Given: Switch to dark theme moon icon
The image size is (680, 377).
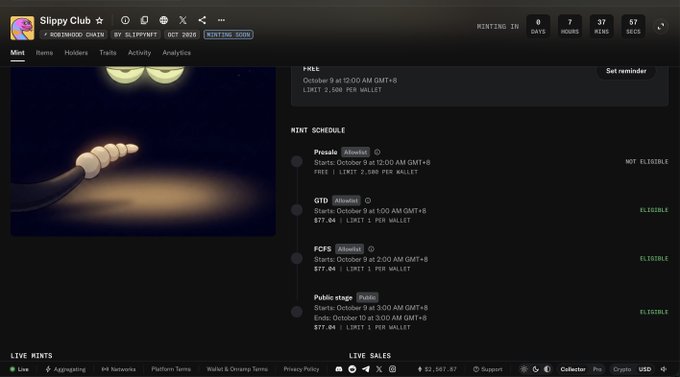Looking at the screenshot, I should point(536,369).
